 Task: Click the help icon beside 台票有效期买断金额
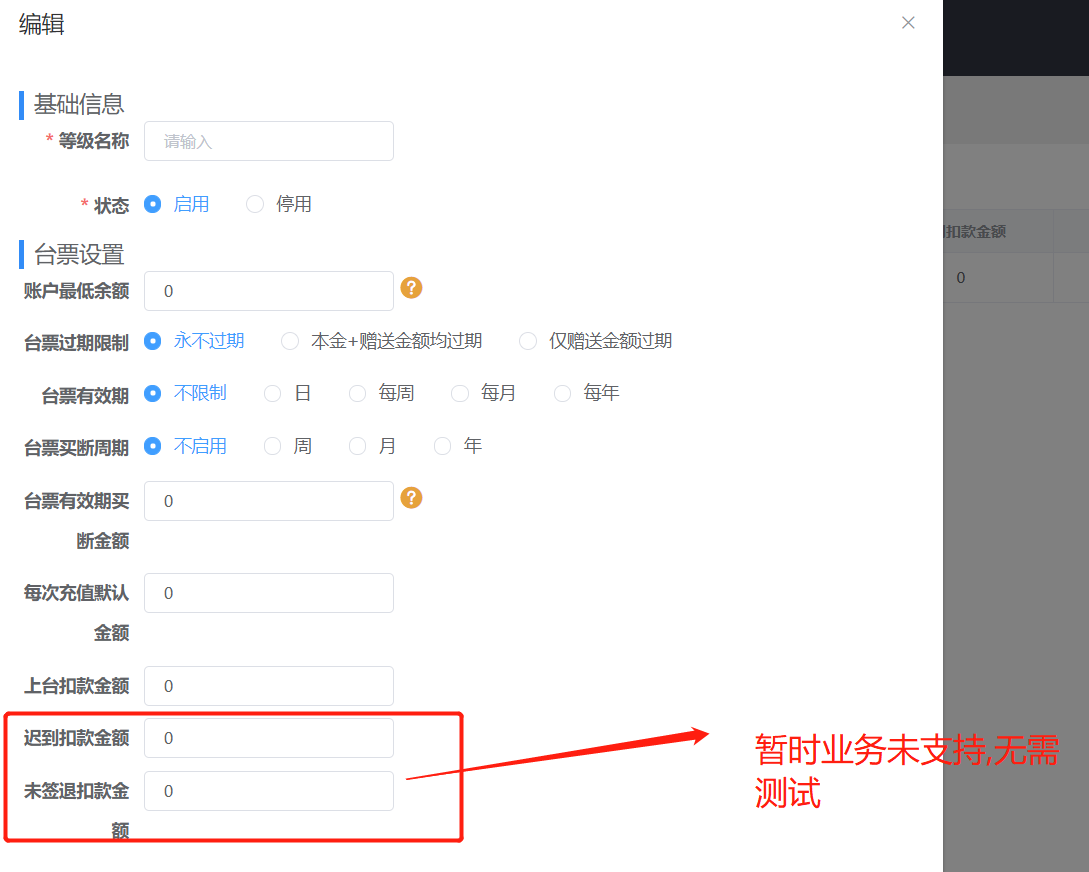[x=411, y=498]
